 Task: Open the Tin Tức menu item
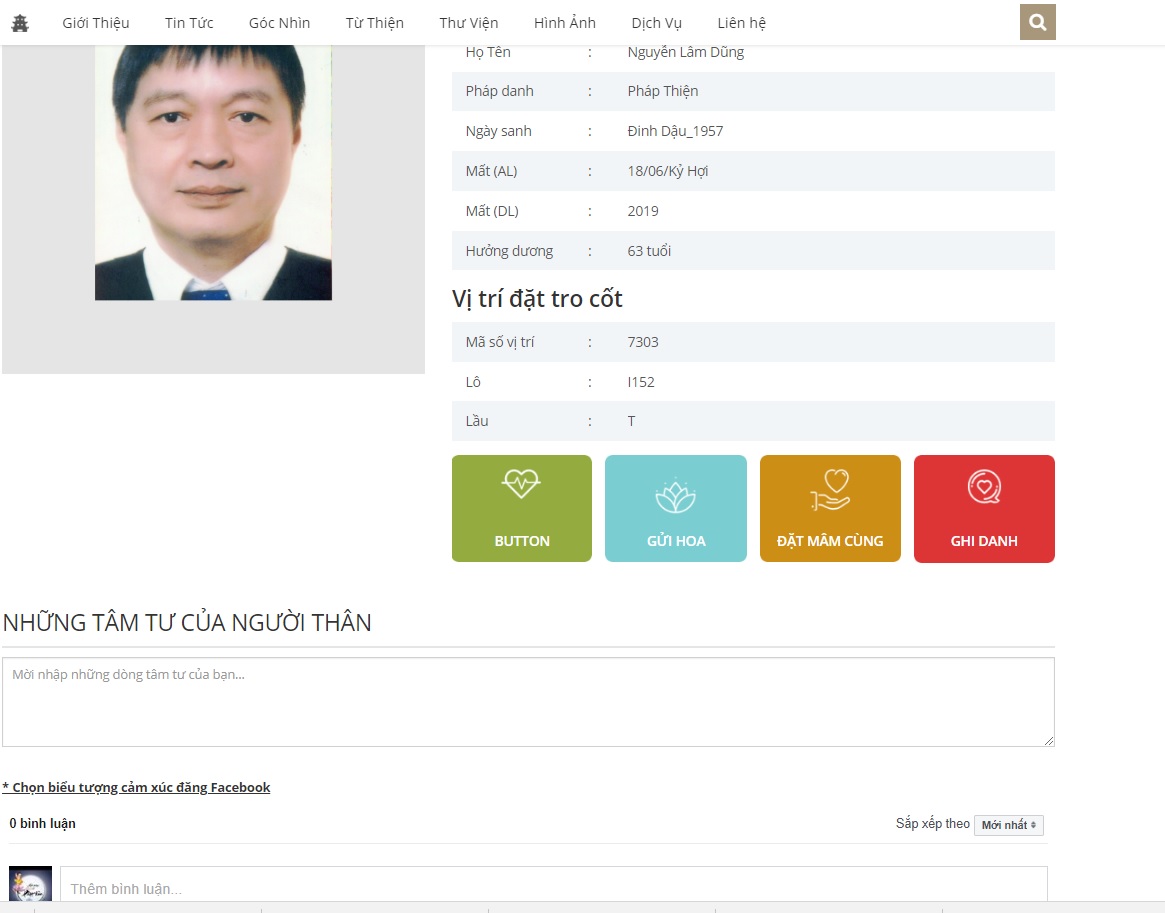[189, 23]
